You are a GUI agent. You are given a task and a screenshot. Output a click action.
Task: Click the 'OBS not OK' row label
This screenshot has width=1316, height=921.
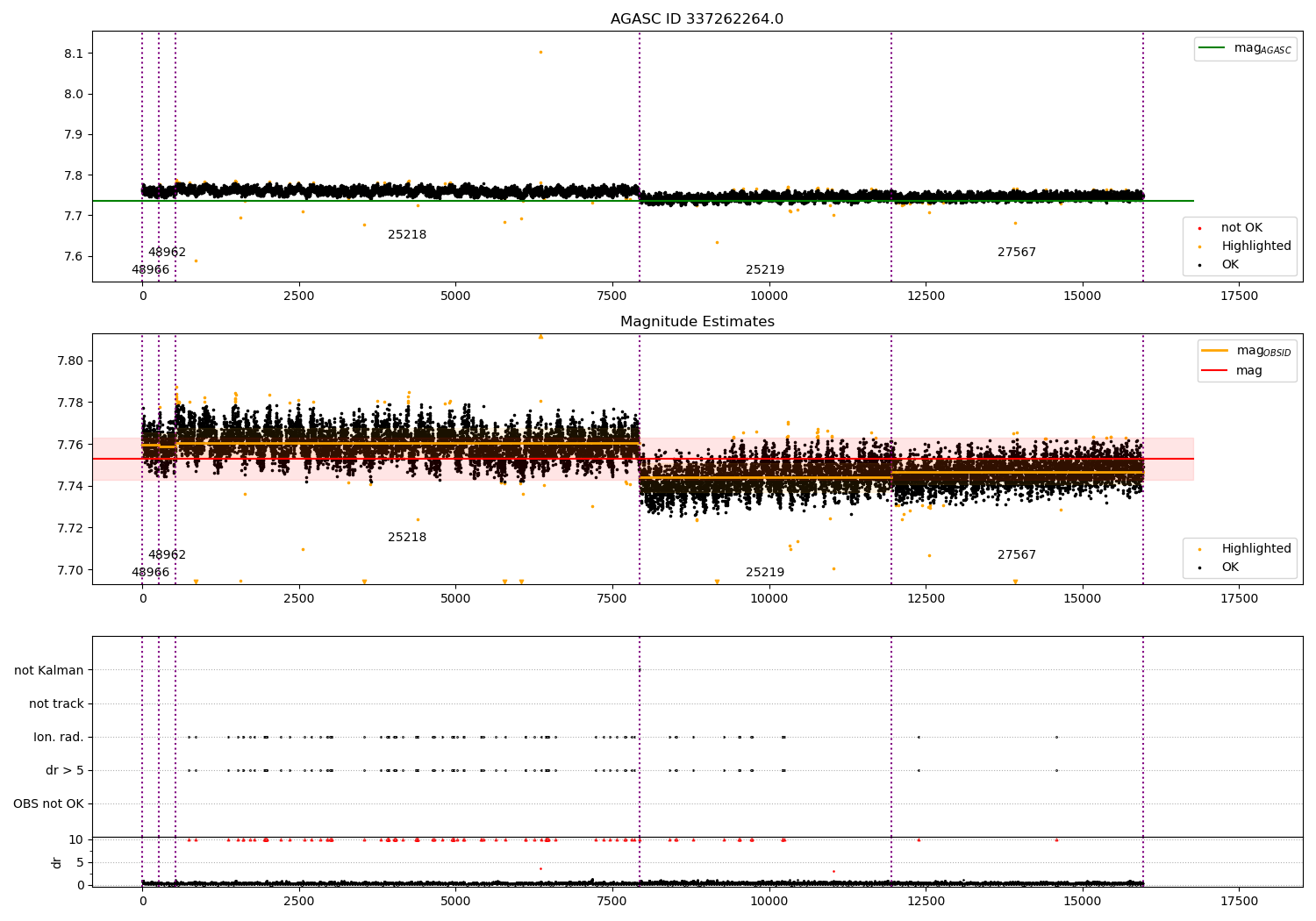click(x=48, y=804)
